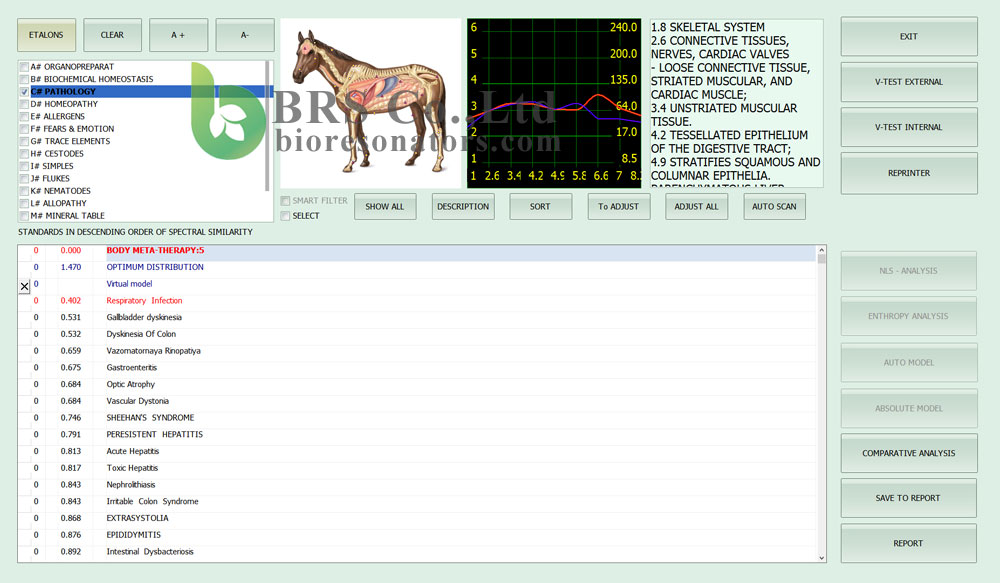The image size is (1000, 583).
Task: Click the SHOW ALL button
Action: [x=385, y=207]
